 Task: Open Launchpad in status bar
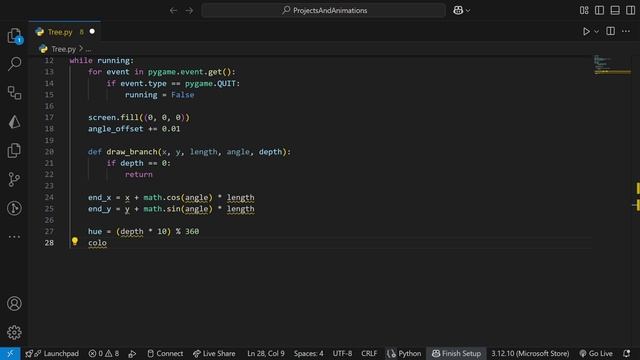pos(52,353)
